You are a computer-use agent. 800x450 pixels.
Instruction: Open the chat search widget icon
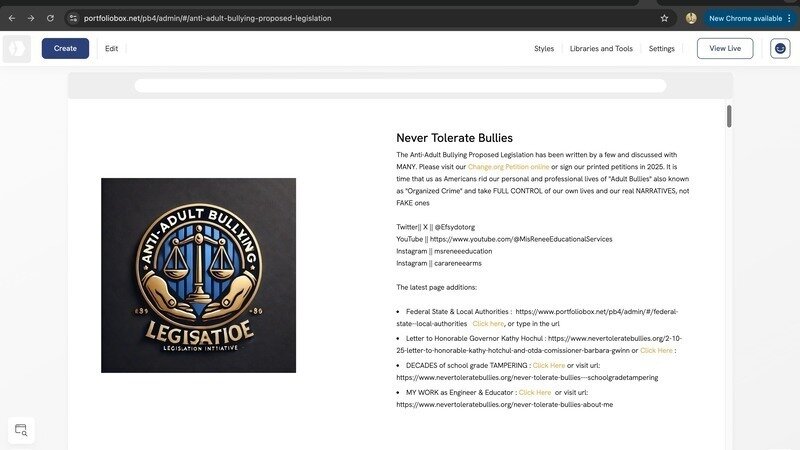point(21,430)
